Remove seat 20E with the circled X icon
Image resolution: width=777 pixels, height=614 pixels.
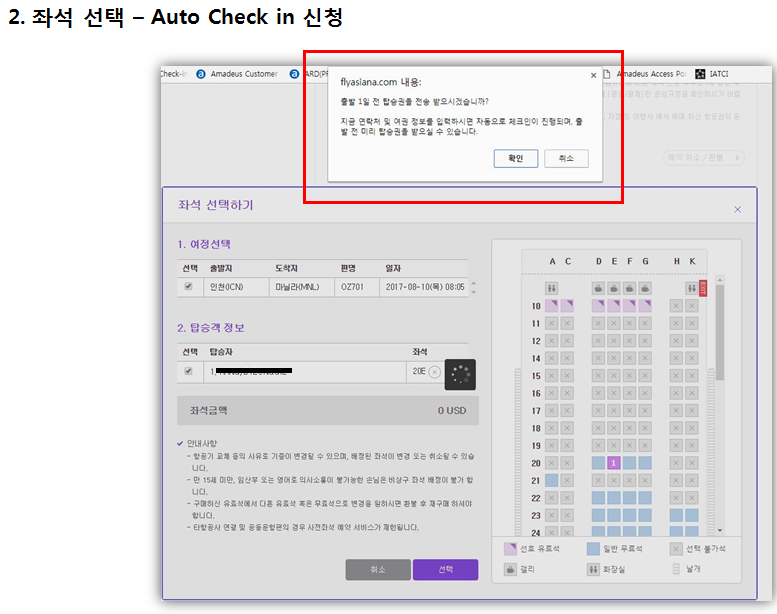click(x=434, y=372)
